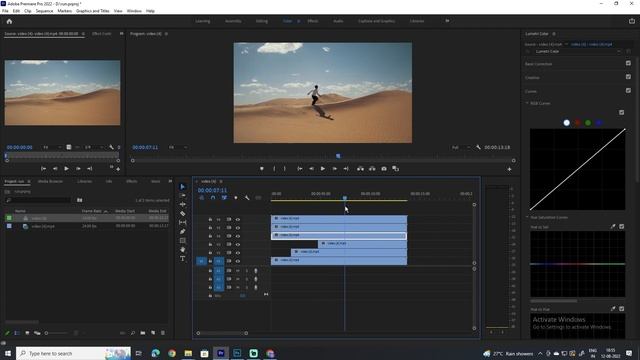Screen dimensions: 640x360
Task: Collapse the RGB Curves section
Action: pyautogui.click(x=527, y=103)
